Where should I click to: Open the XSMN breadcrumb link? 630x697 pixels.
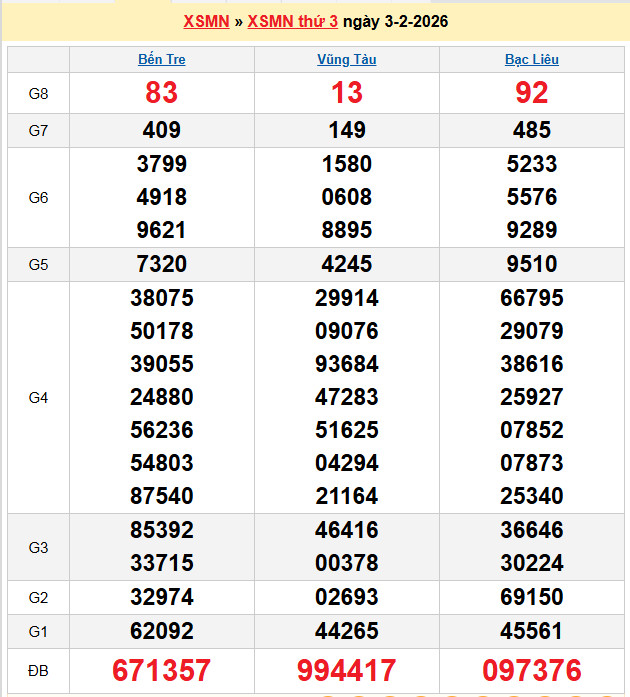pyautogui.click(x=206, y=21)
